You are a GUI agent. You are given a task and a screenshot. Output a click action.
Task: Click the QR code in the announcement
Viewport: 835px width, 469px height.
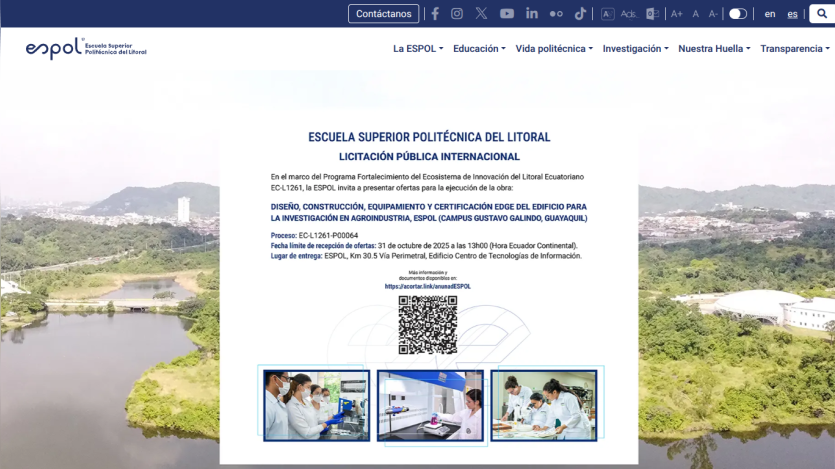pyautogui.click(x=428, y=325)
